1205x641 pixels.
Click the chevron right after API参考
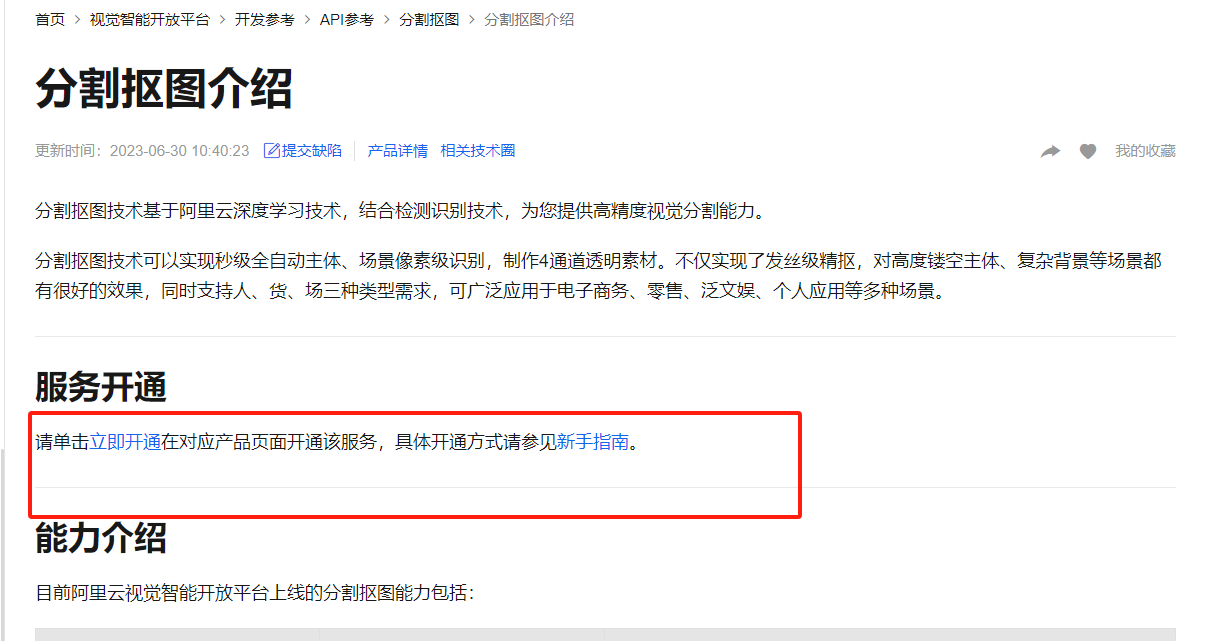(386, 19)
